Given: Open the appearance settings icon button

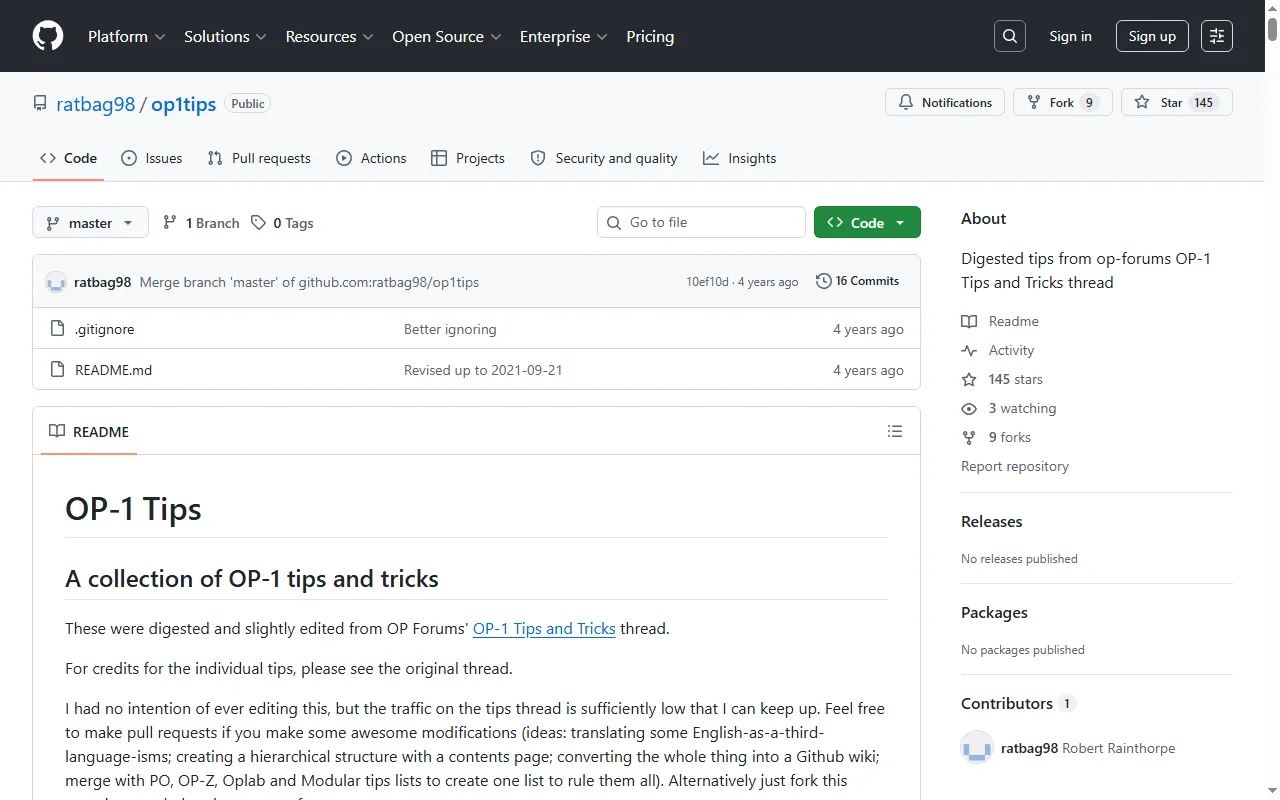Looking at the screenshot, I should (1217, 36).
